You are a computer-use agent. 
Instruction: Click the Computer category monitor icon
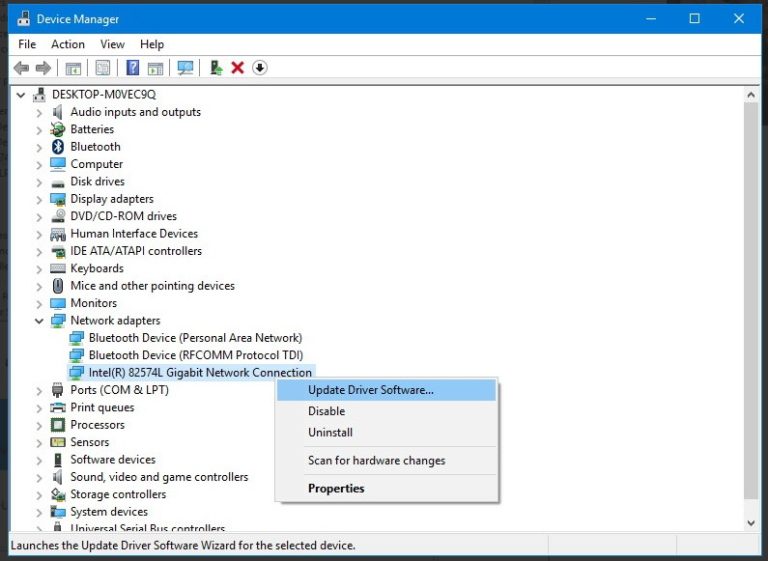click(58, 164)
